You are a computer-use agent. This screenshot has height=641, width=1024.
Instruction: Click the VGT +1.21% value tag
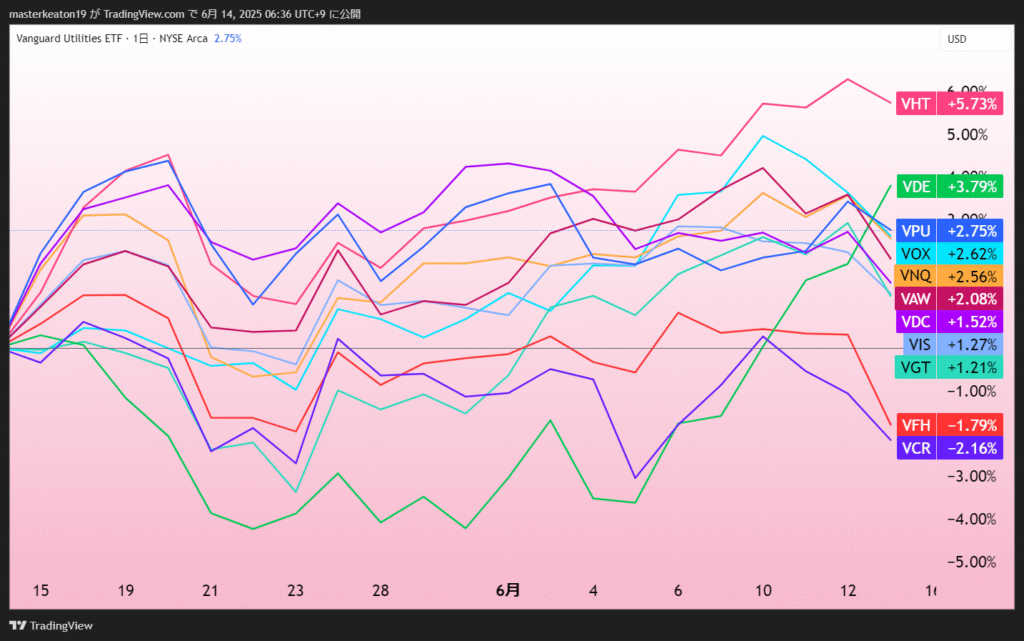coord(970,367)
